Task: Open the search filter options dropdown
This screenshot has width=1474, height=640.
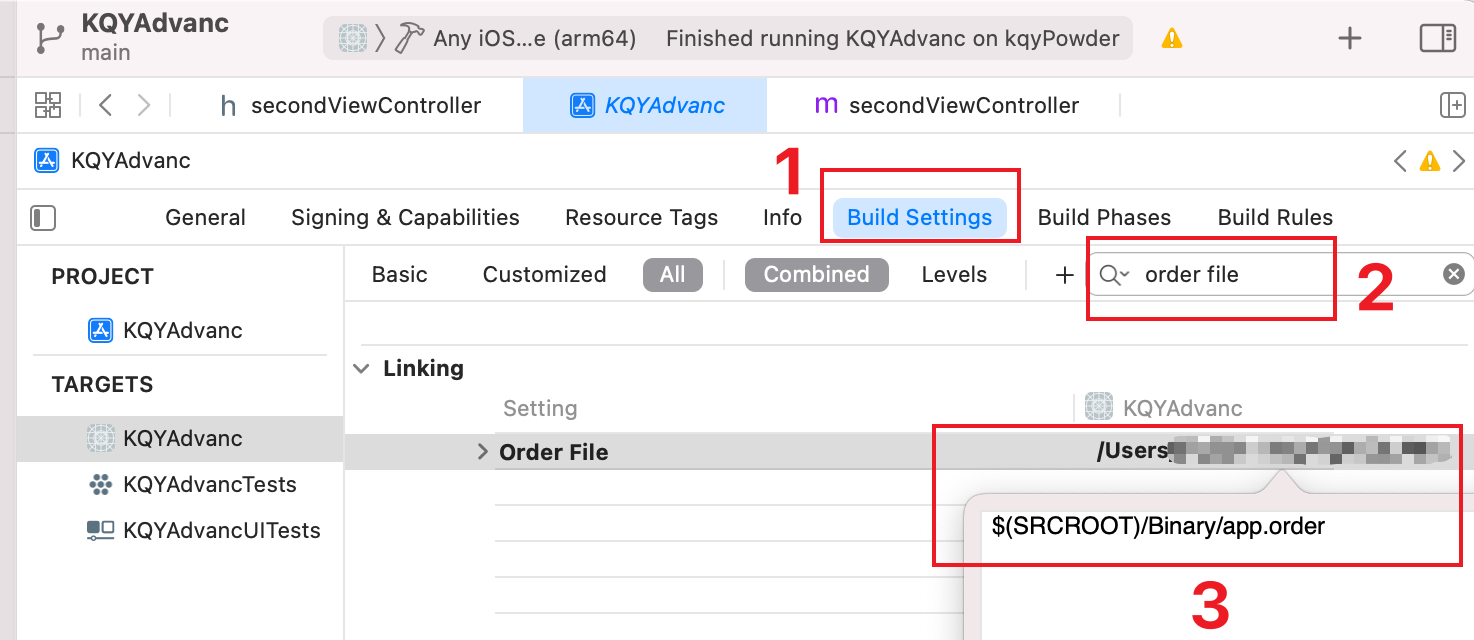Action: (x=1114, y=275)
